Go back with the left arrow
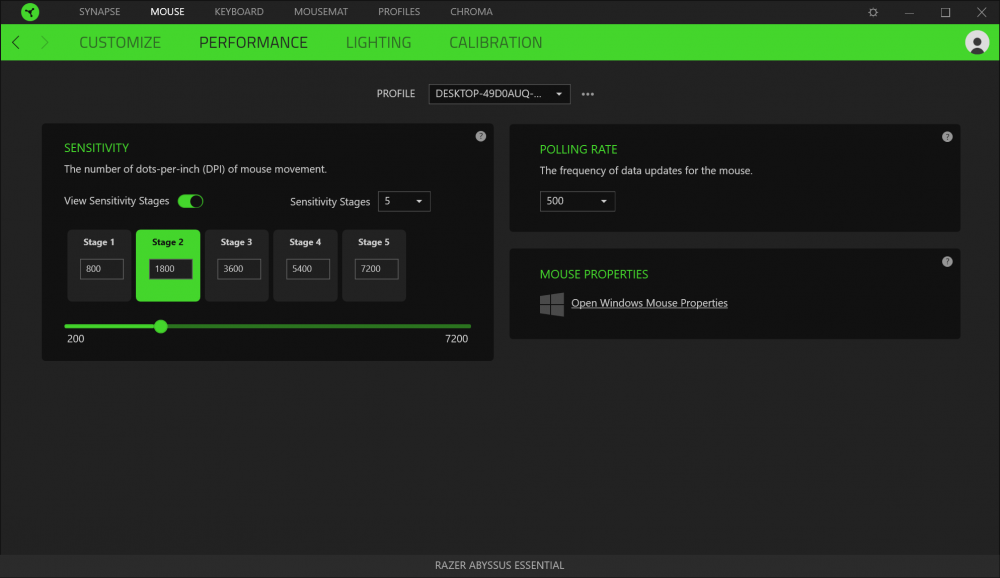 tap(16, 43)
